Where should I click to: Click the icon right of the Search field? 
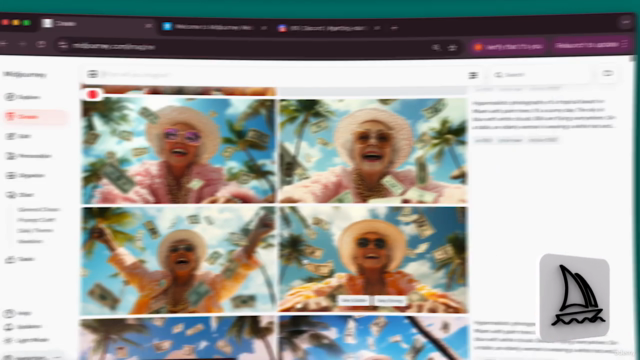608,73
